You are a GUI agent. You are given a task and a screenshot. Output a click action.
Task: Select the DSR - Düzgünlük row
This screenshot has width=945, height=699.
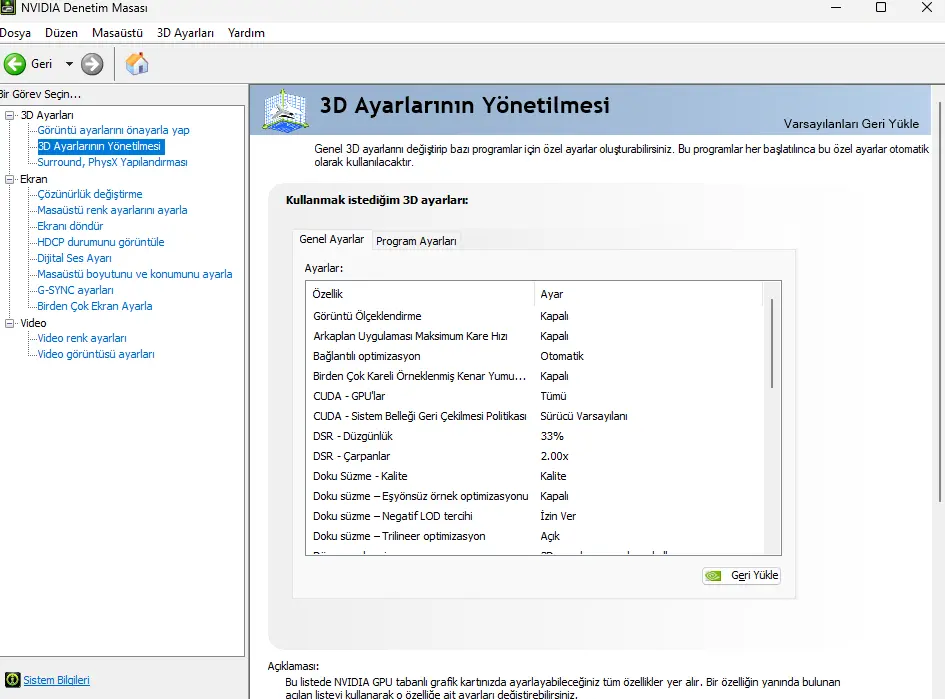click(x=536, y=436)
